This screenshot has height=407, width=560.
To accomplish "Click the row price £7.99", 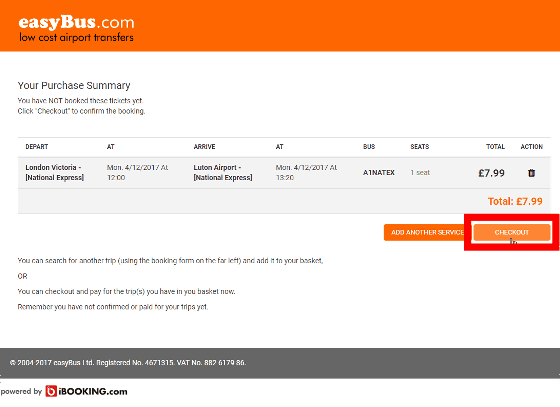I will (491, 173).
